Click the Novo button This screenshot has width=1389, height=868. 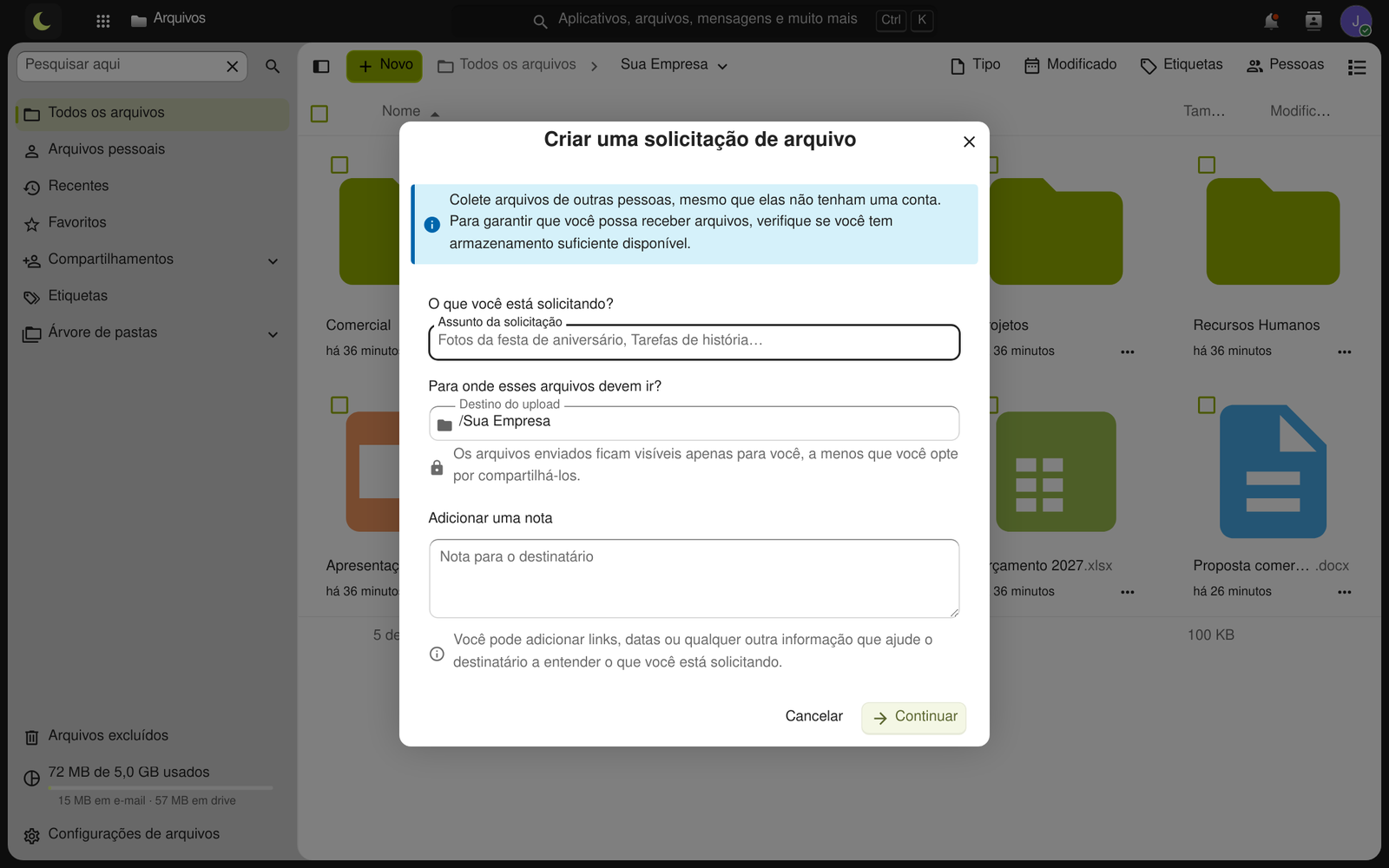pos(385,66)
